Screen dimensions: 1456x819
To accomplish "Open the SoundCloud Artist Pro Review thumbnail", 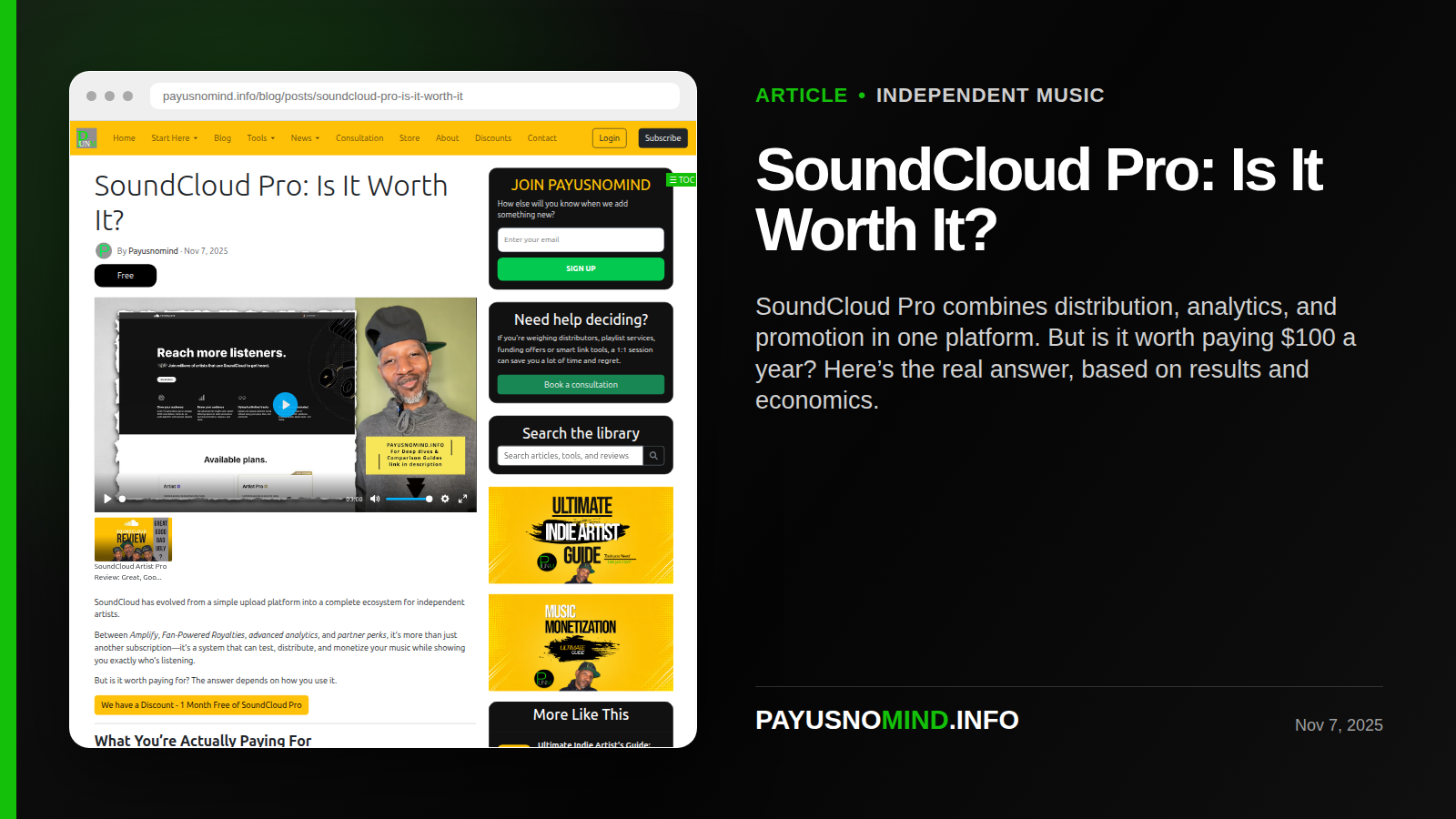I will (x=133, y=540).
